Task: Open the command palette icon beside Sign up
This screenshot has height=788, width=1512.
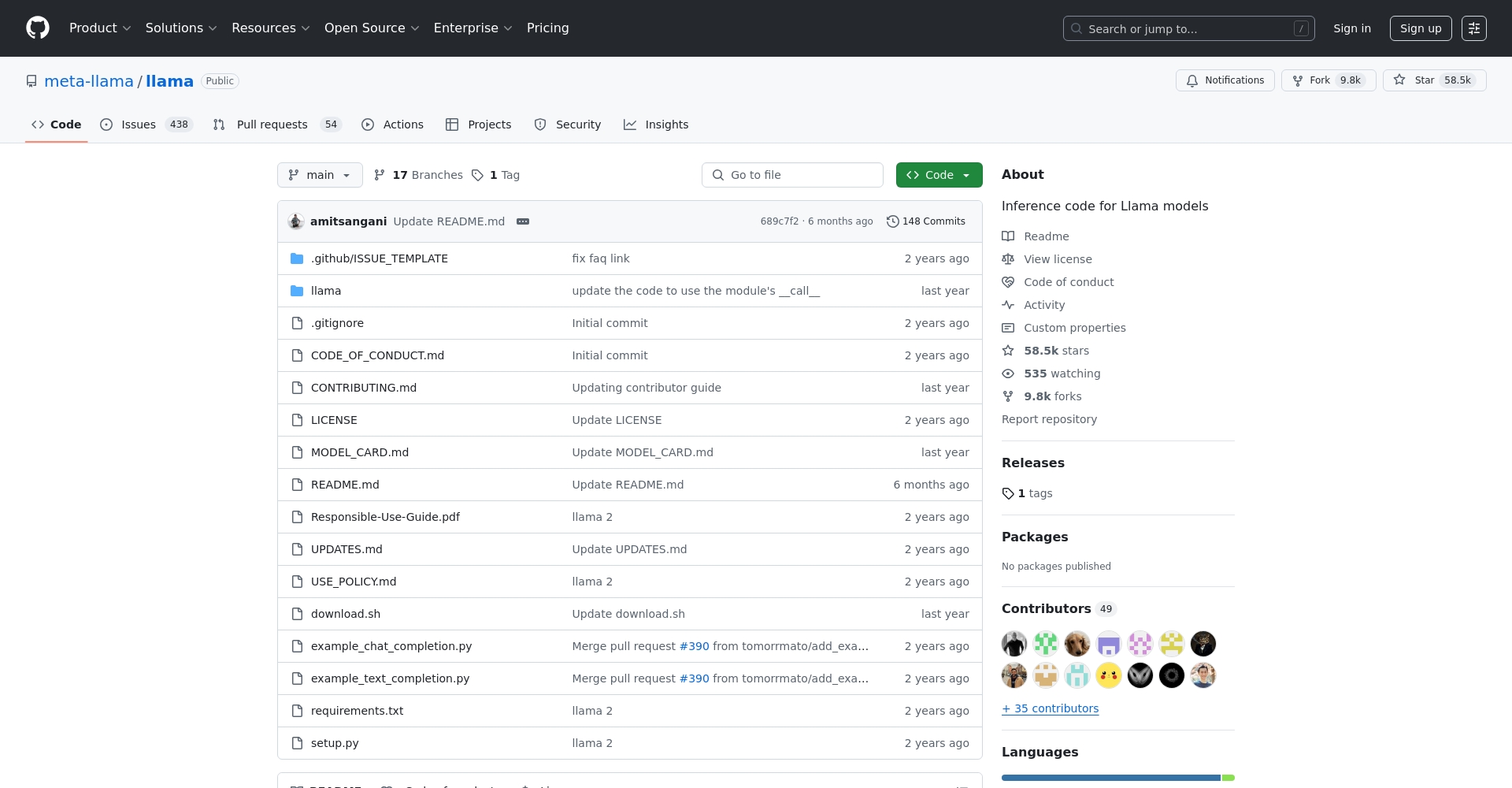Action: click(1474, 28)
